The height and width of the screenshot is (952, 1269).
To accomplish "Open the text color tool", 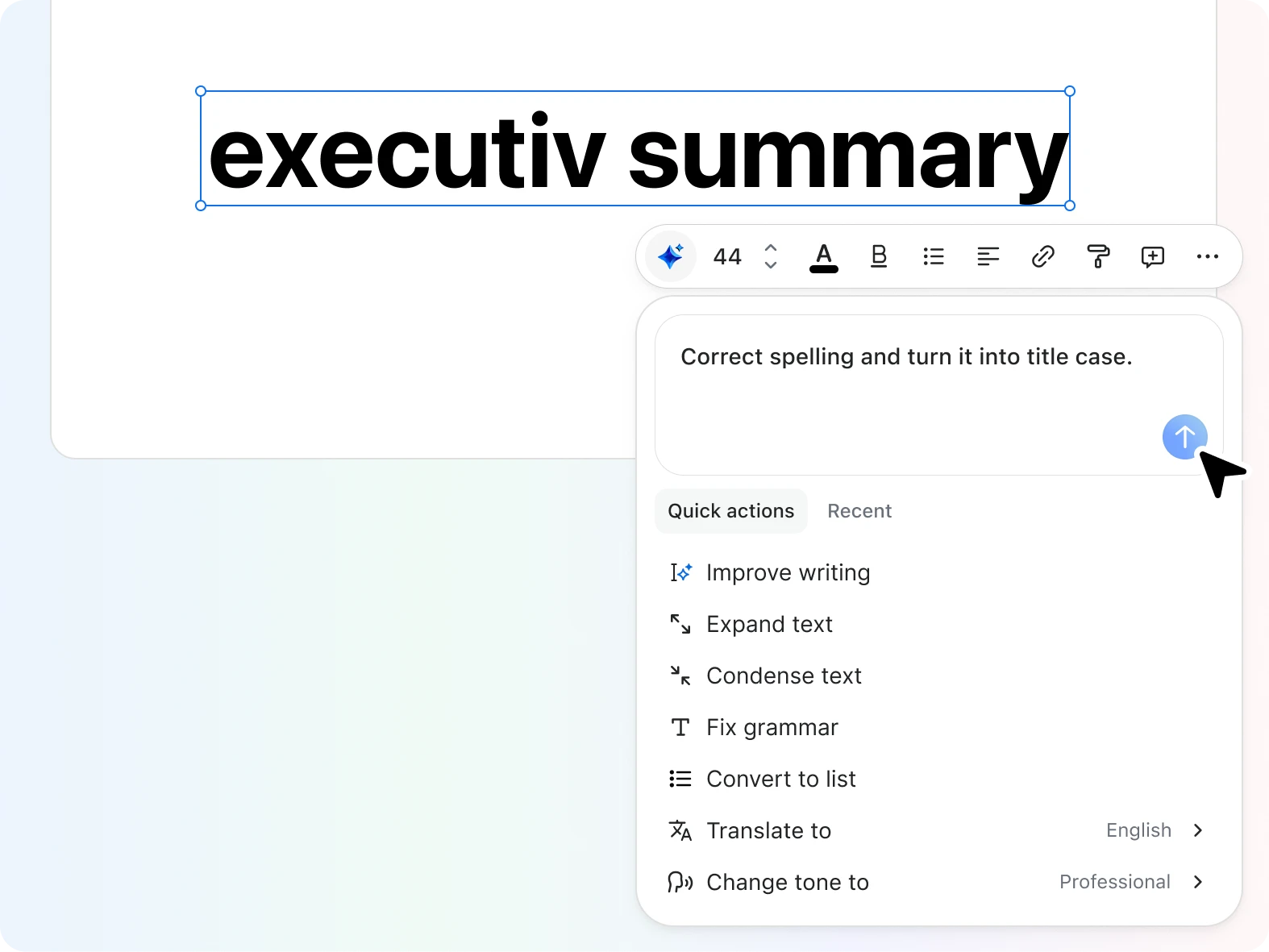I will pyautogui.click(x=823, y=256).
